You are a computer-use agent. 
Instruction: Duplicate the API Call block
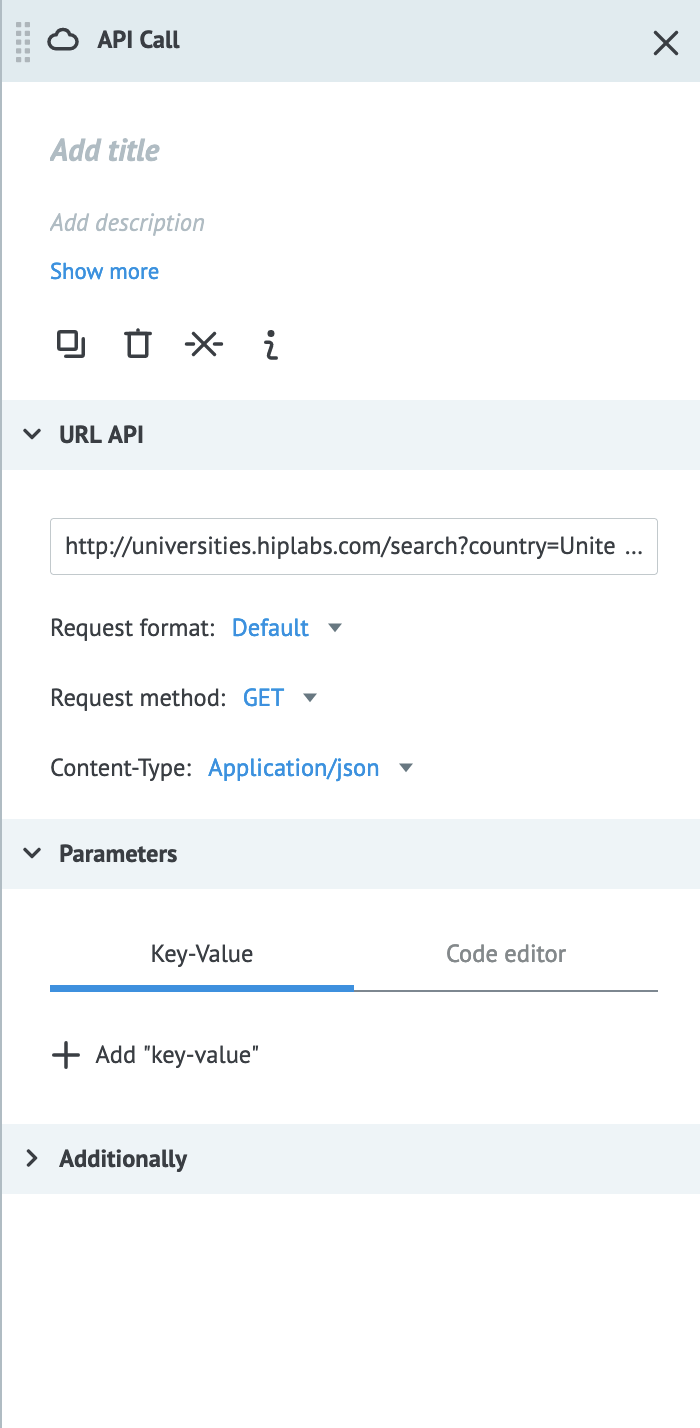[x=70, y=343]
